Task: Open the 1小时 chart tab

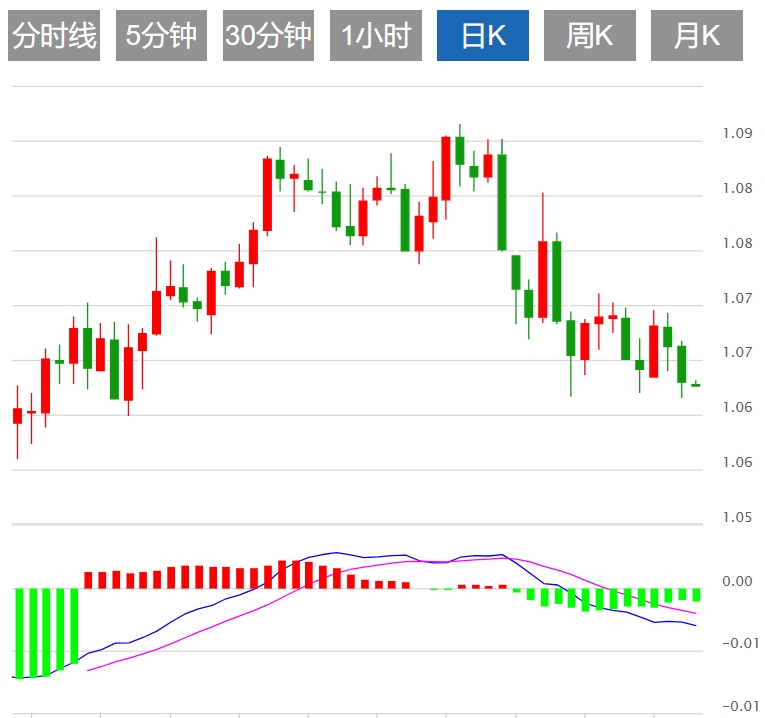Action: coord(376,36)
